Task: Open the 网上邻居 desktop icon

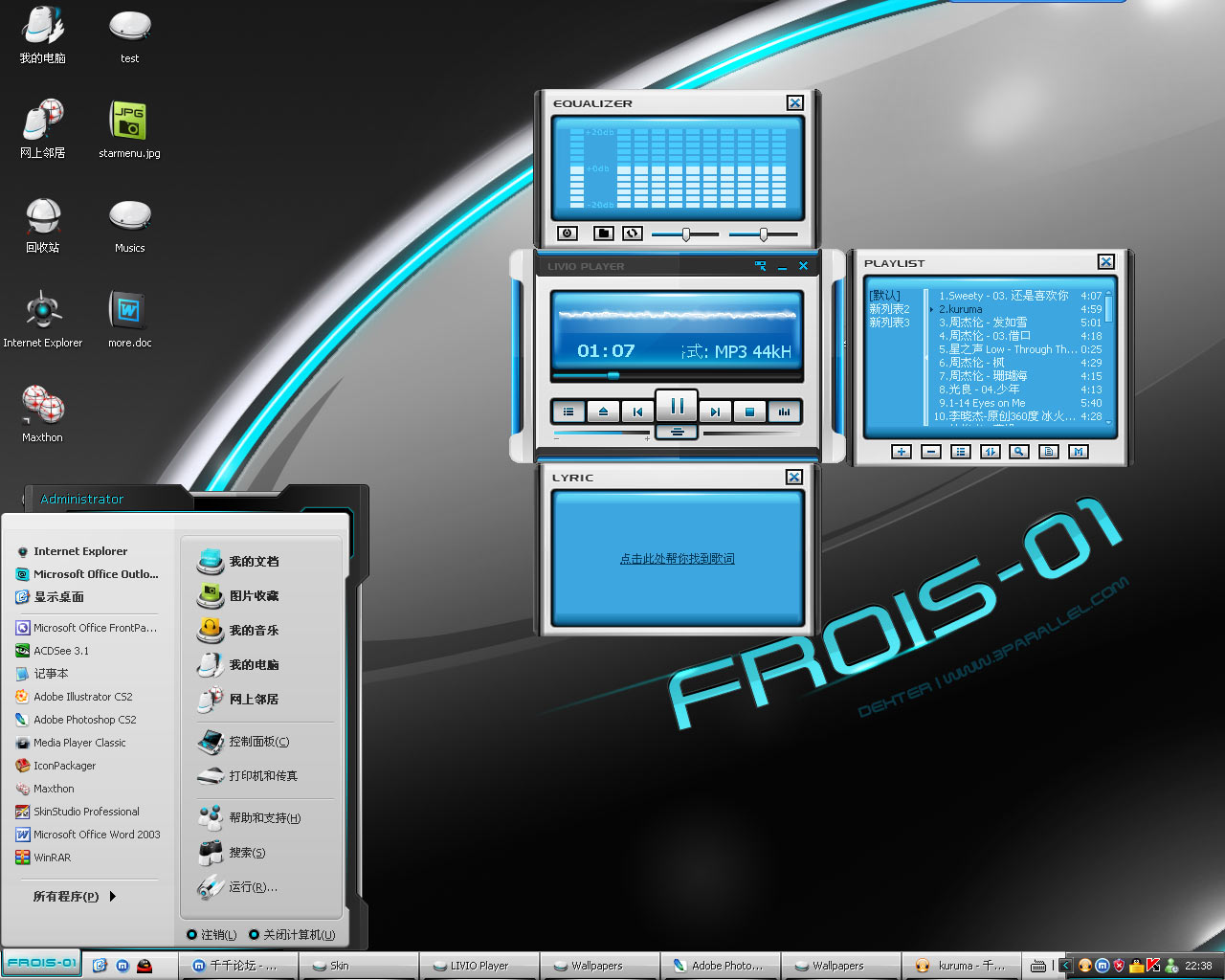Action: pyautogui.click(x=43, y=130)
